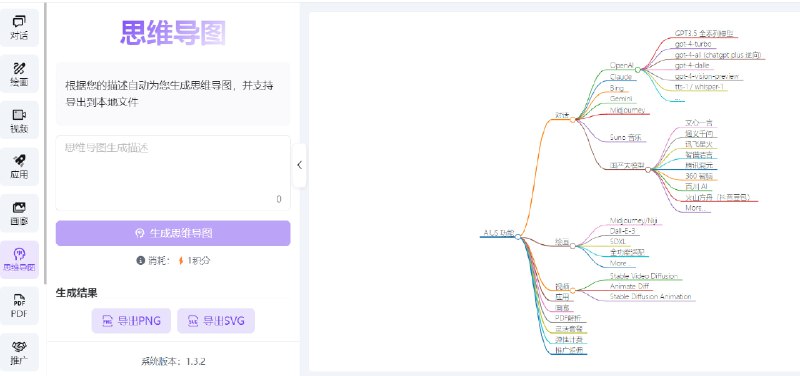Open the PDF section in sidebar
This screenshot has height=376, width=800.
coord(19,306)
